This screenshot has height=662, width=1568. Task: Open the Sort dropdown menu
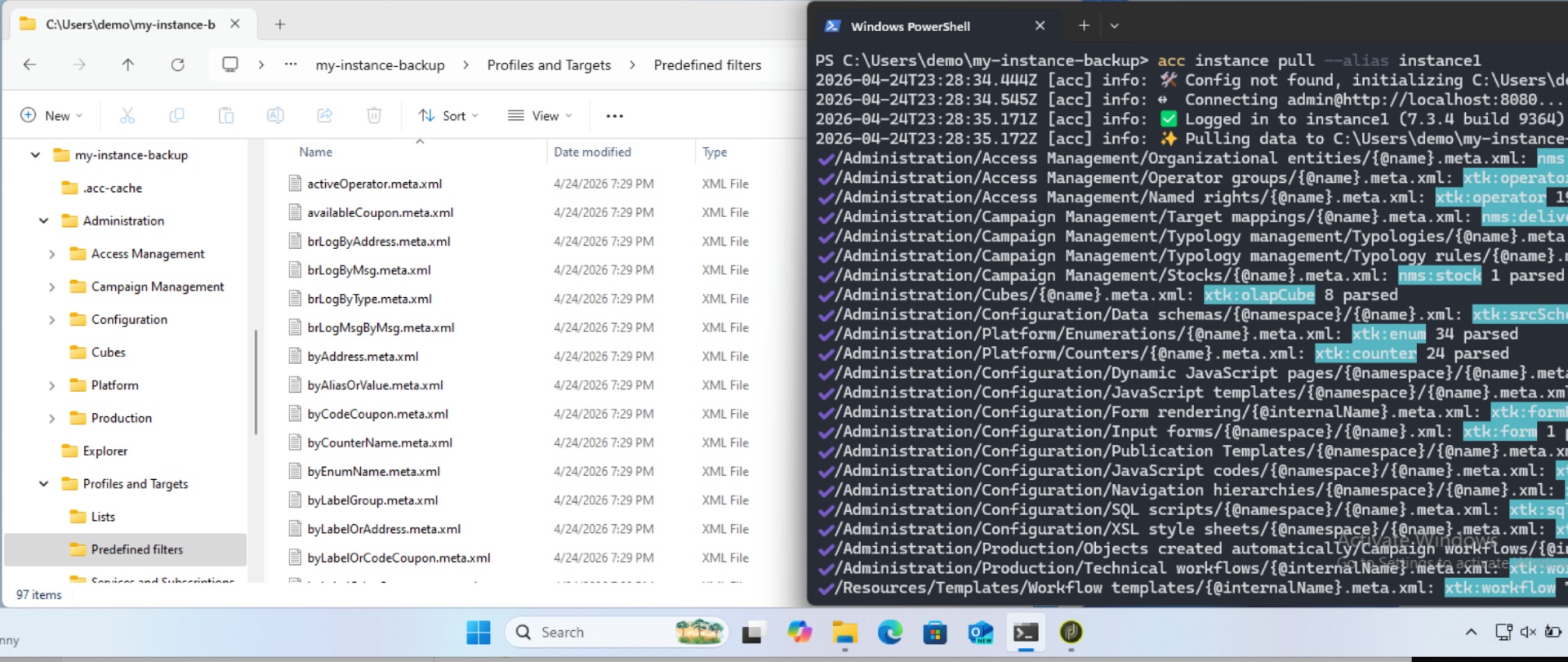tap(448, 116)
